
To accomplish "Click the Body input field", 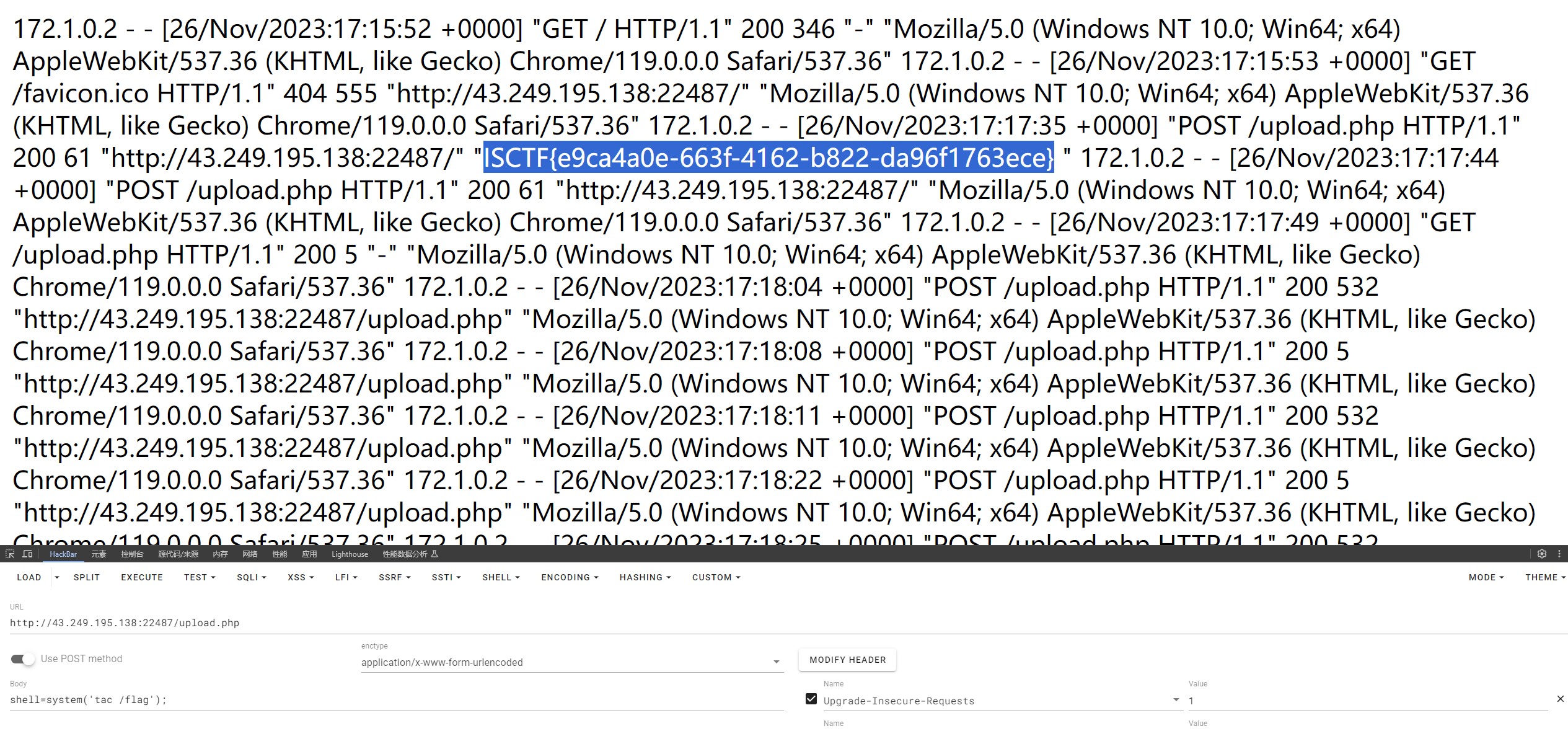I will click(x=397, y=700).
